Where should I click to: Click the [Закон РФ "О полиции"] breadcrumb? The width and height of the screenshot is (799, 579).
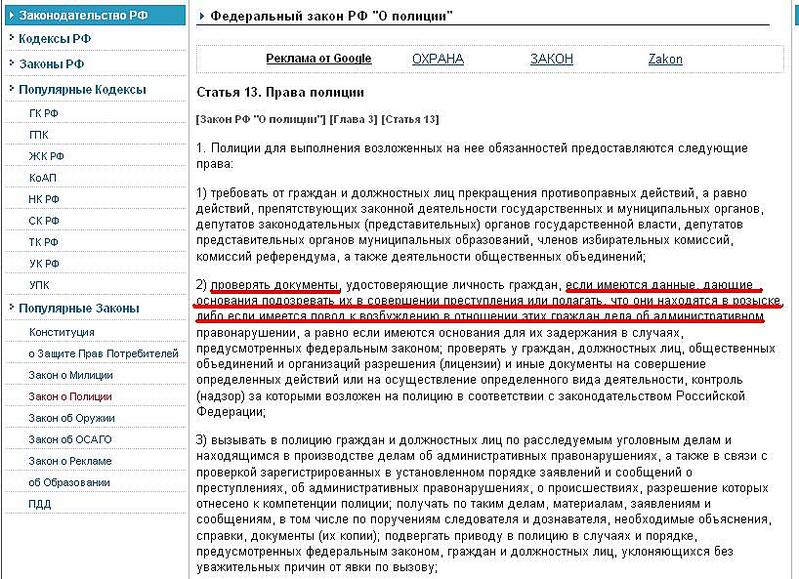click(263, 119)
